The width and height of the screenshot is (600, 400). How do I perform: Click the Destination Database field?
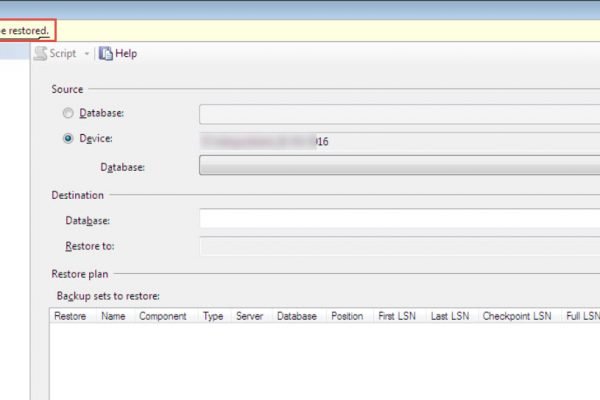(399, 218)
